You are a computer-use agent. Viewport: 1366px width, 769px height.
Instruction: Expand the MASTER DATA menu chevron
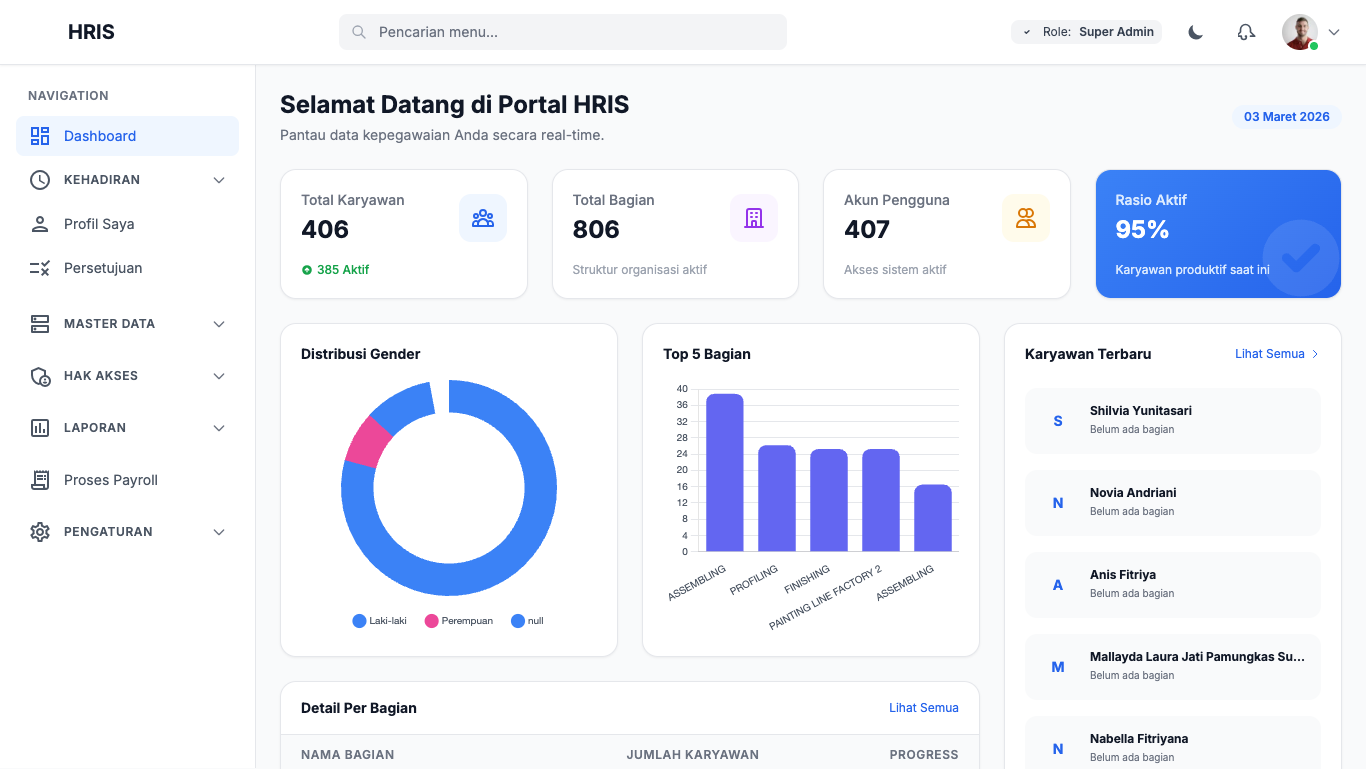[219, 324]
